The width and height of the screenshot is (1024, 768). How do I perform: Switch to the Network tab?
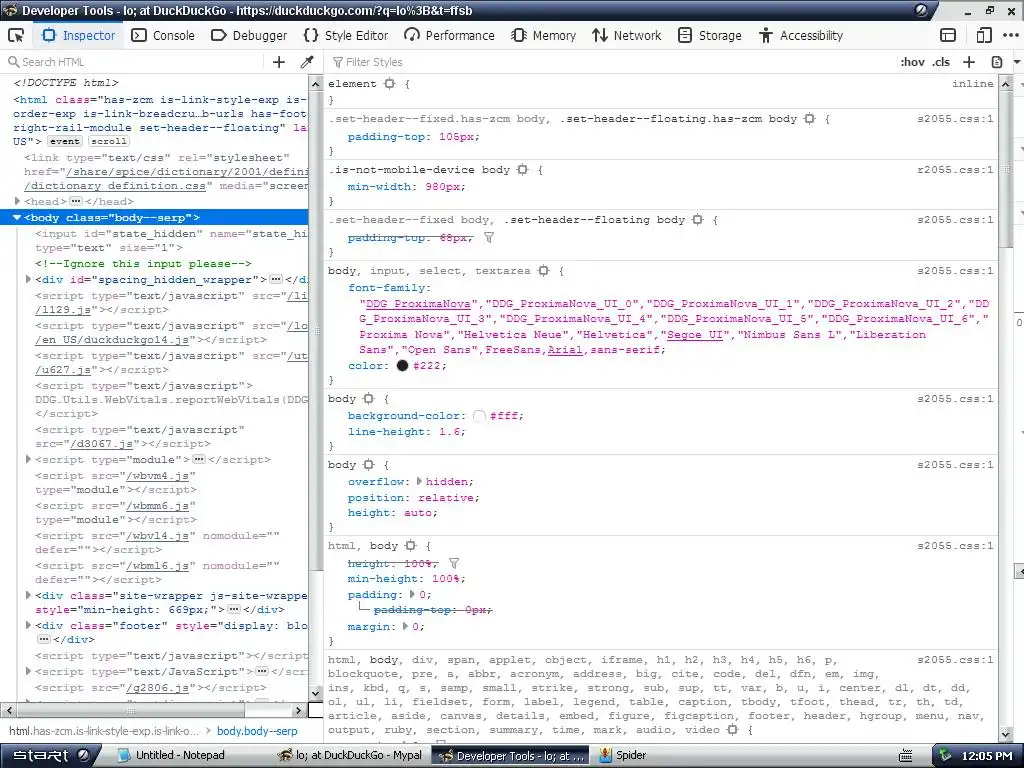(x=626, y=35)
